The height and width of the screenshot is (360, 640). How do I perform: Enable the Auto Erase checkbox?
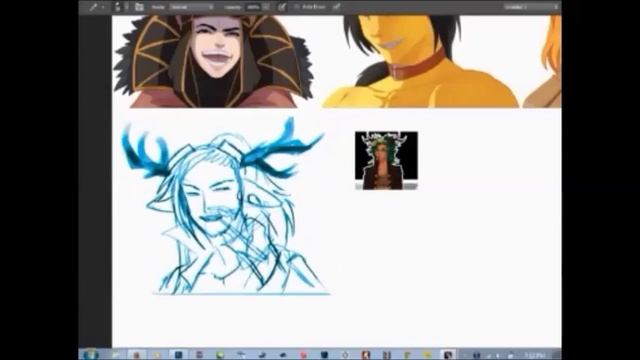[x=297, y=7]
